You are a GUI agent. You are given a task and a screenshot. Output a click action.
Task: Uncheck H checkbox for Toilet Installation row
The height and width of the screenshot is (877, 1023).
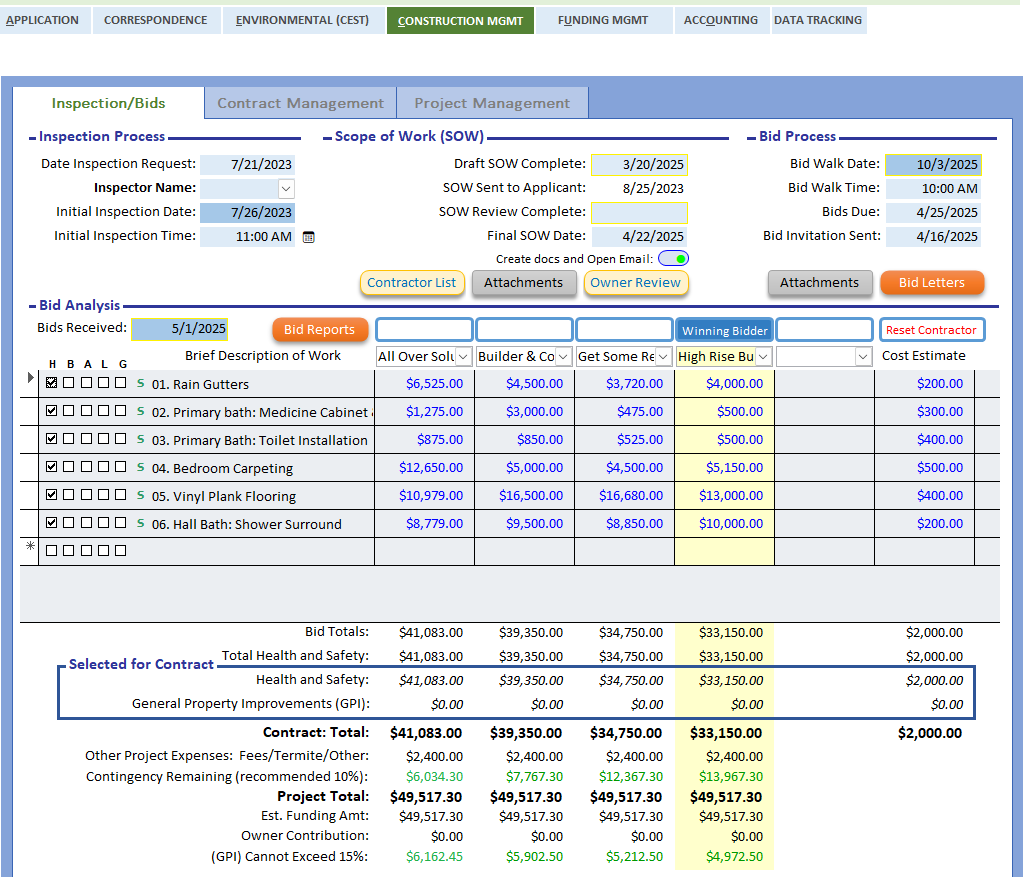pyautogui.click(x=52, y=439)
